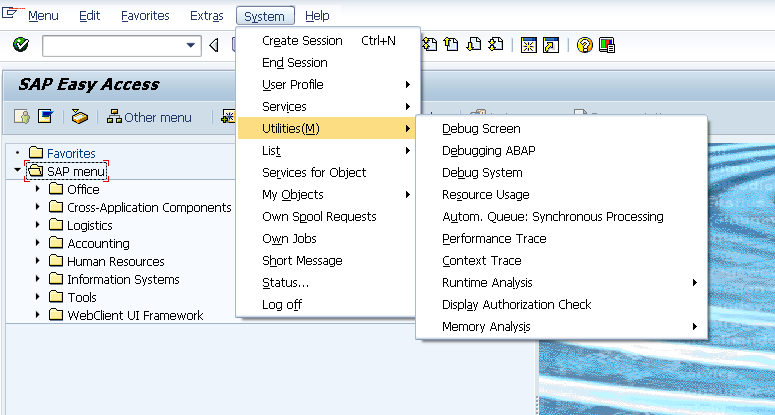The image size is (775, 415).
Task: Click the Back arrow in the toolbar
Action: click(x=214, y=45)
